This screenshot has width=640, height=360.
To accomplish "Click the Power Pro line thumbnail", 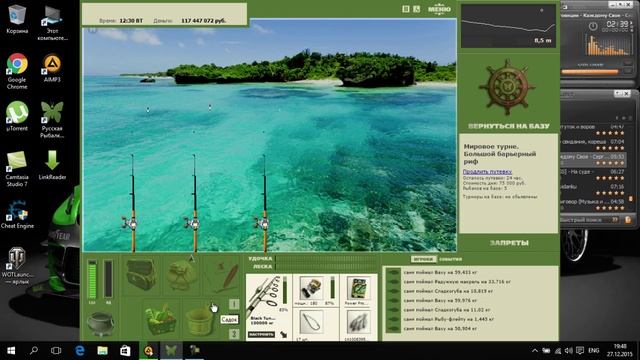I will [x=358, y=288].
